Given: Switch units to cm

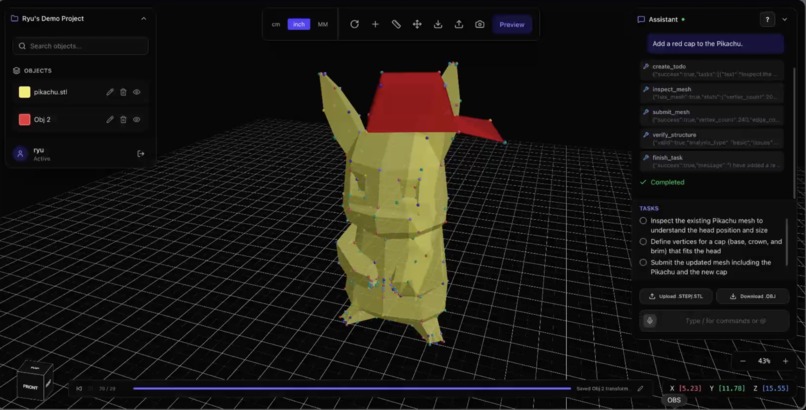Looking at the screenshot, I should 276,24.
